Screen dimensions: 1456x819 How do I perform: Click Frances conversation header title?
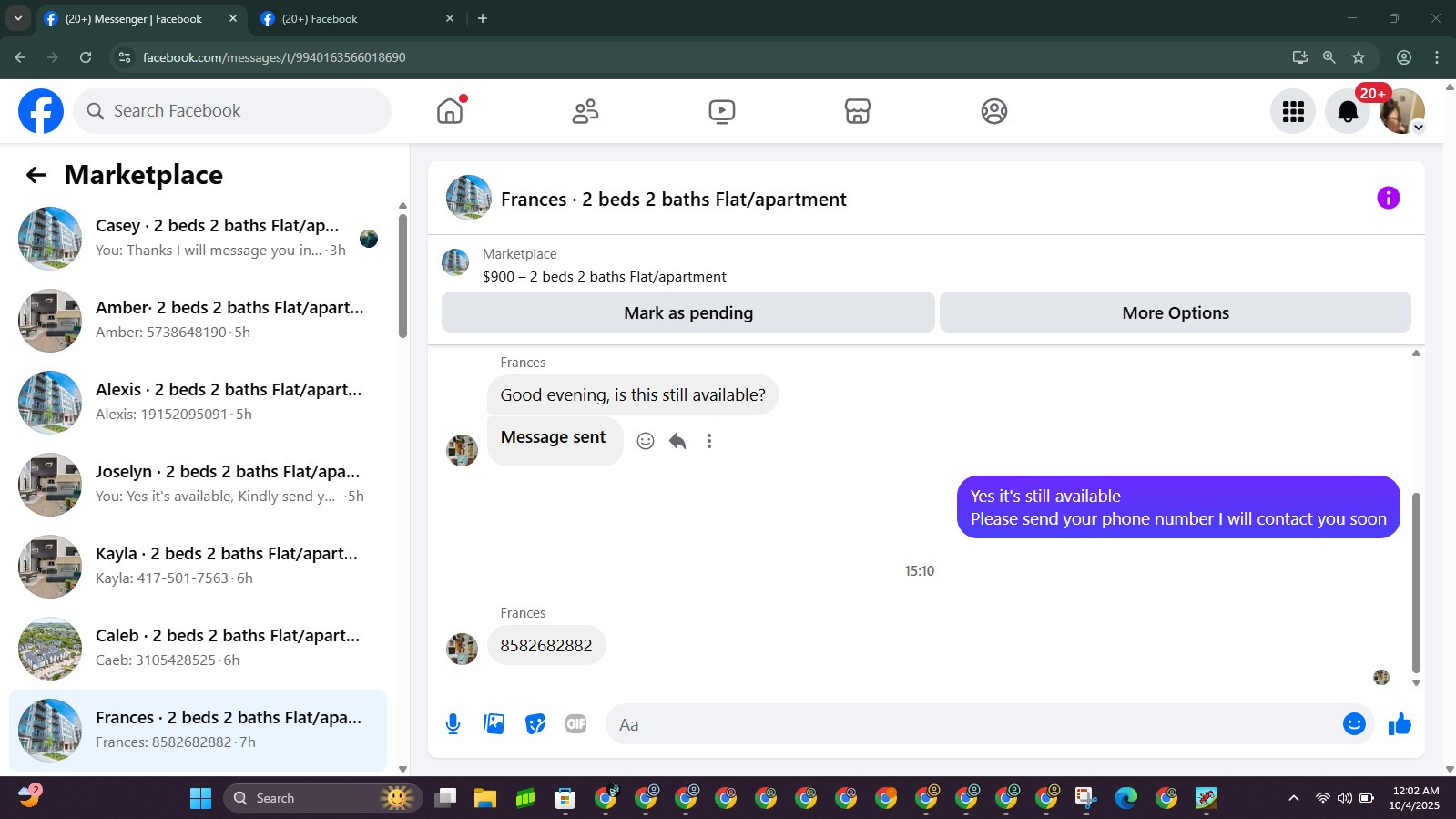point(674,200)
